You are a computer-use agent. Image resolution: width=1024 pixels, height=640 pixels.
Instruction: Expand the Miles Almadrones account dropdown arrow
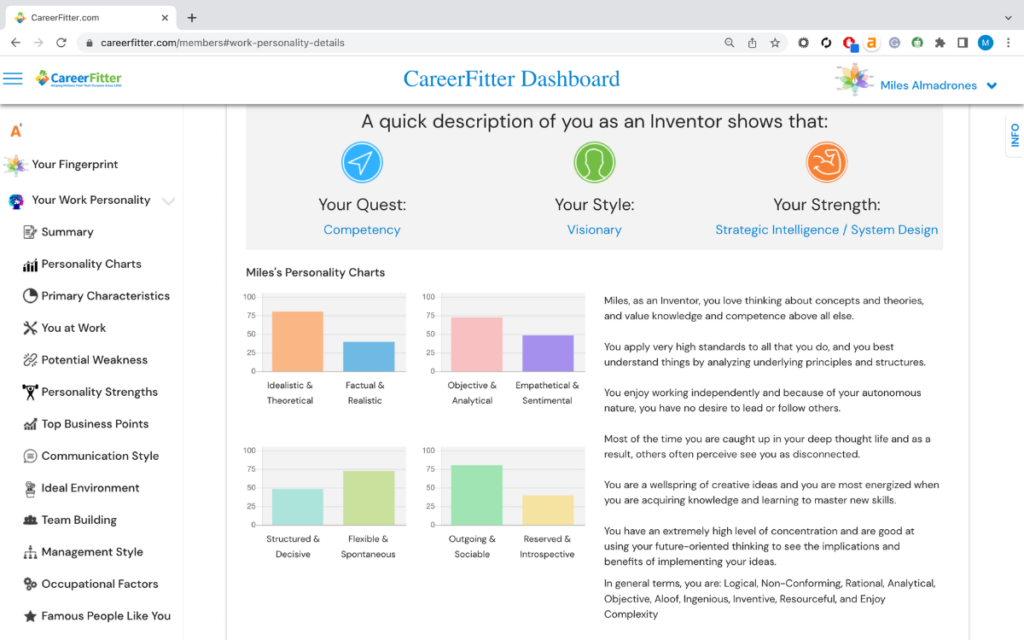click(992, 86)
